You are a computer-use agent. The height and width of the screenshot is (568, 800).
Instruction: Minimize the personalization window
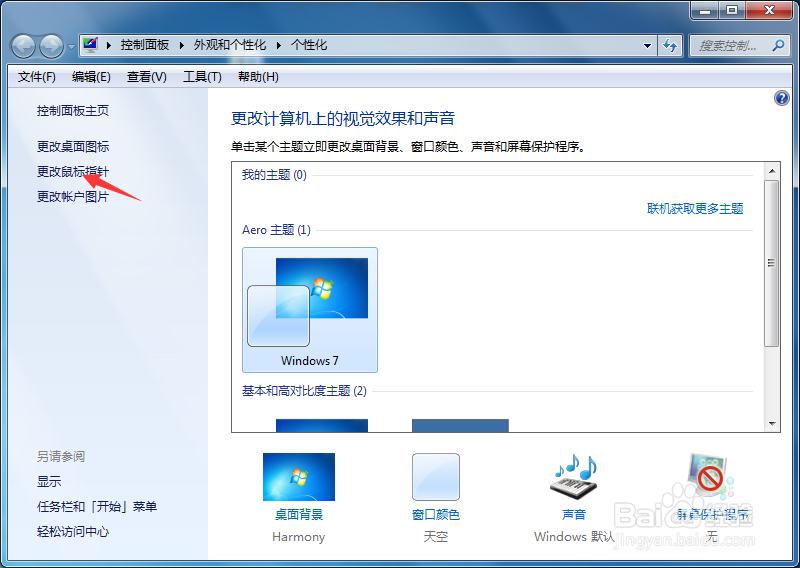705,10
